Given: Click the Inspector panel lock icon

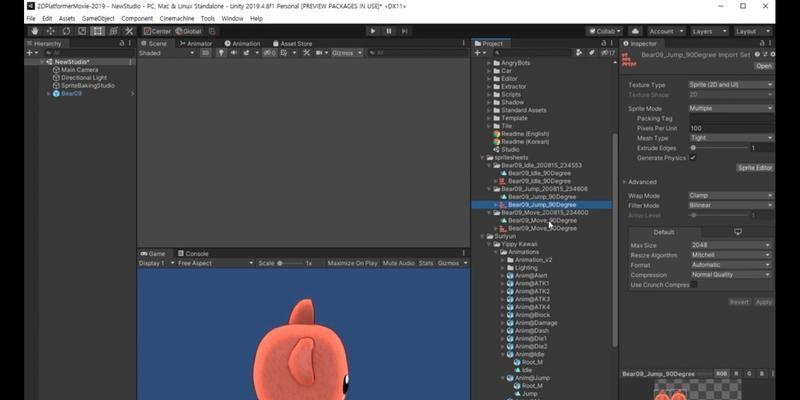Looking at the screenshot, I should click(x=762, y=43).
